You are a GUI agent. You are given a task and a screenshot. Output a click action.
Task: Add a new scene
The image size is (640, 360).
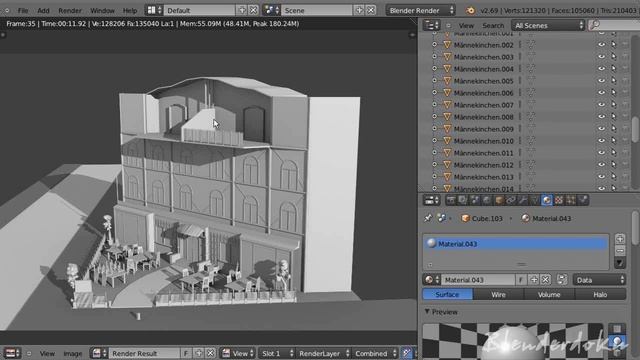tap(359, 10)
